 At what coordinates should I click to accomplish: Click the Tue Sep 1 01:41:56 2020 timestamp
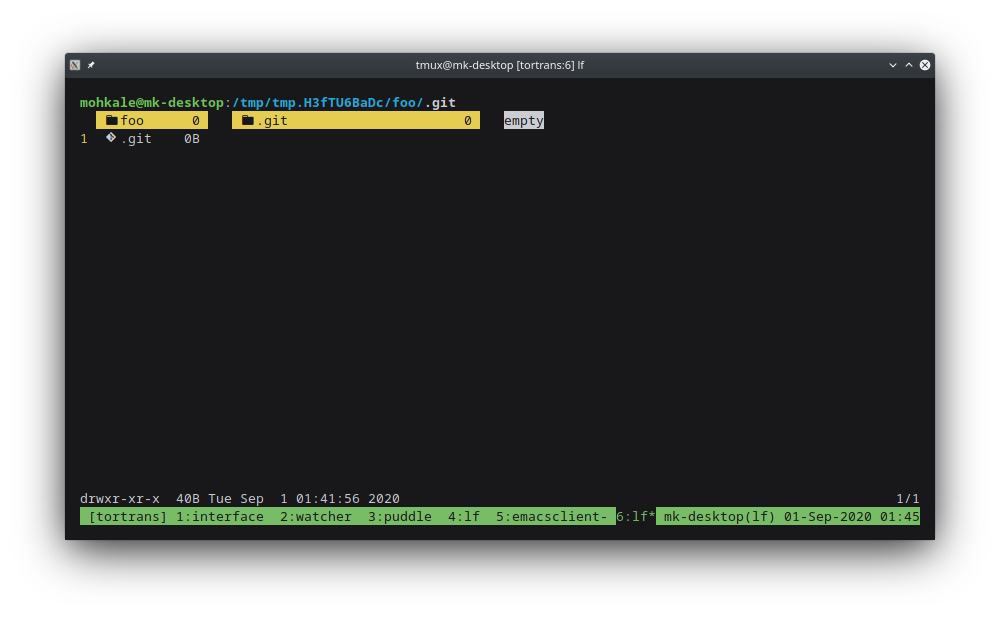coord(304,498)
